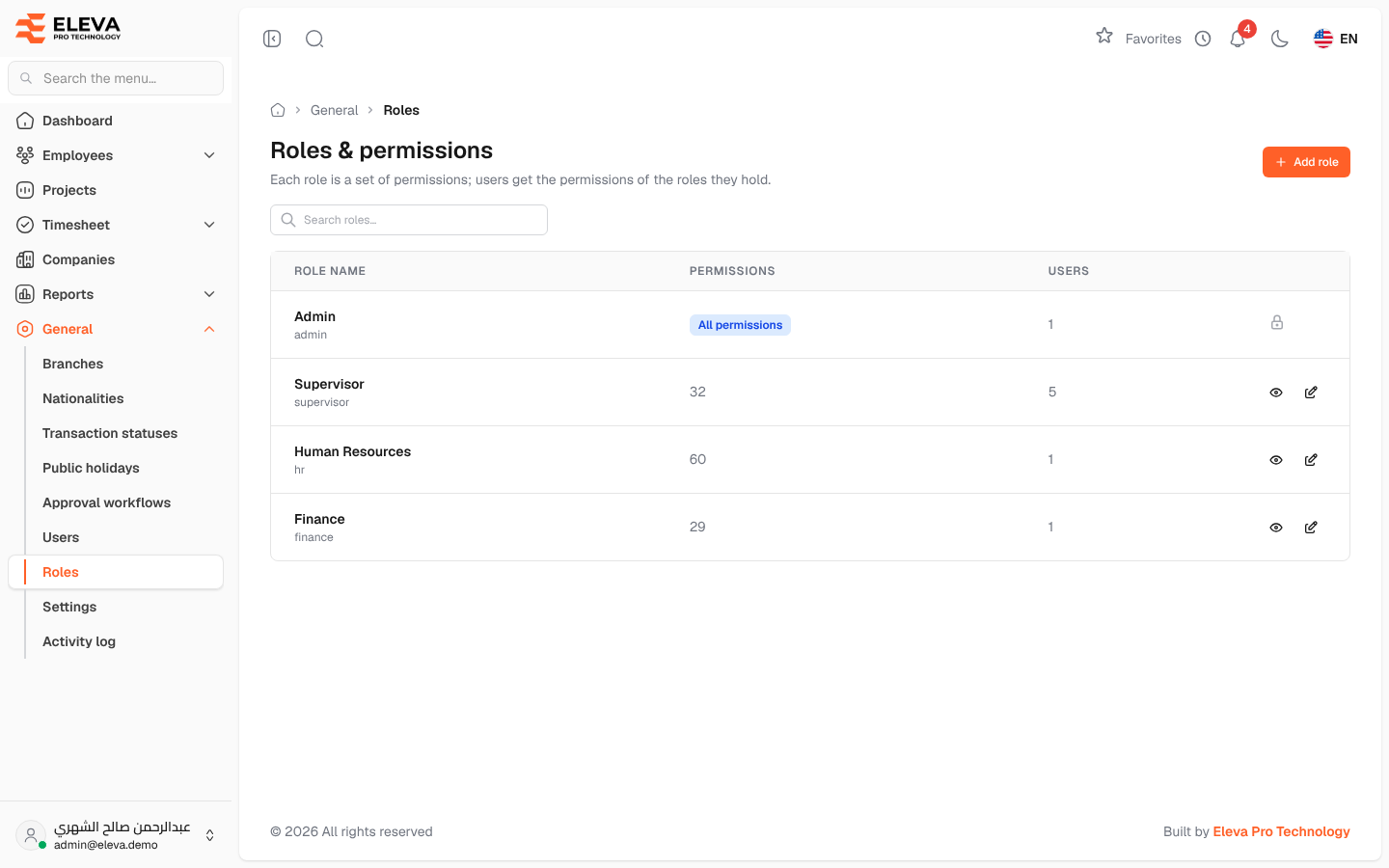Collapse the General menu chevron
Image resolution: width=1389 pixels, height=868 pixels.
209,329
